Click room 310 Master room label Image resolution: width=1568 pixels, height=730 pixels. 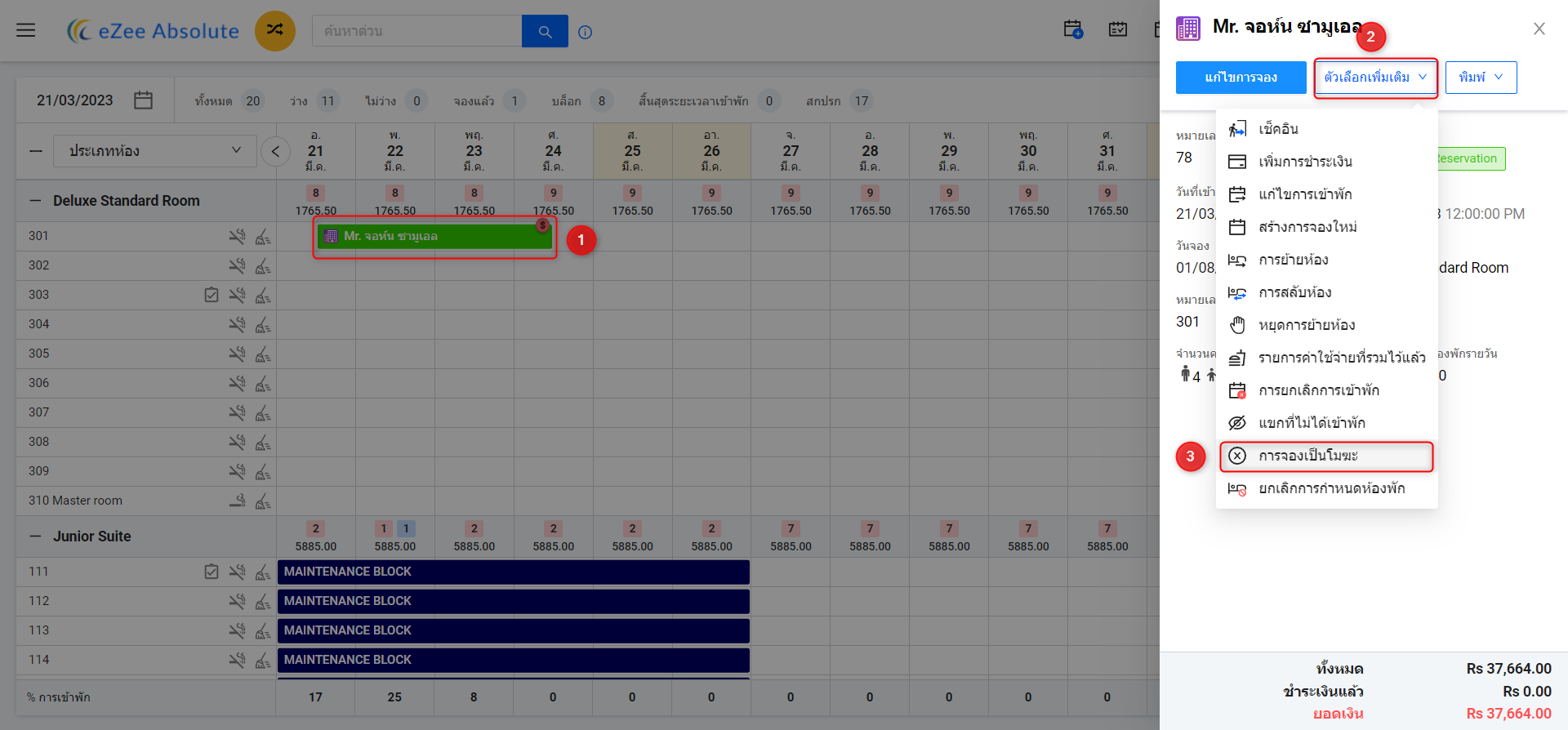pos(75,501)
